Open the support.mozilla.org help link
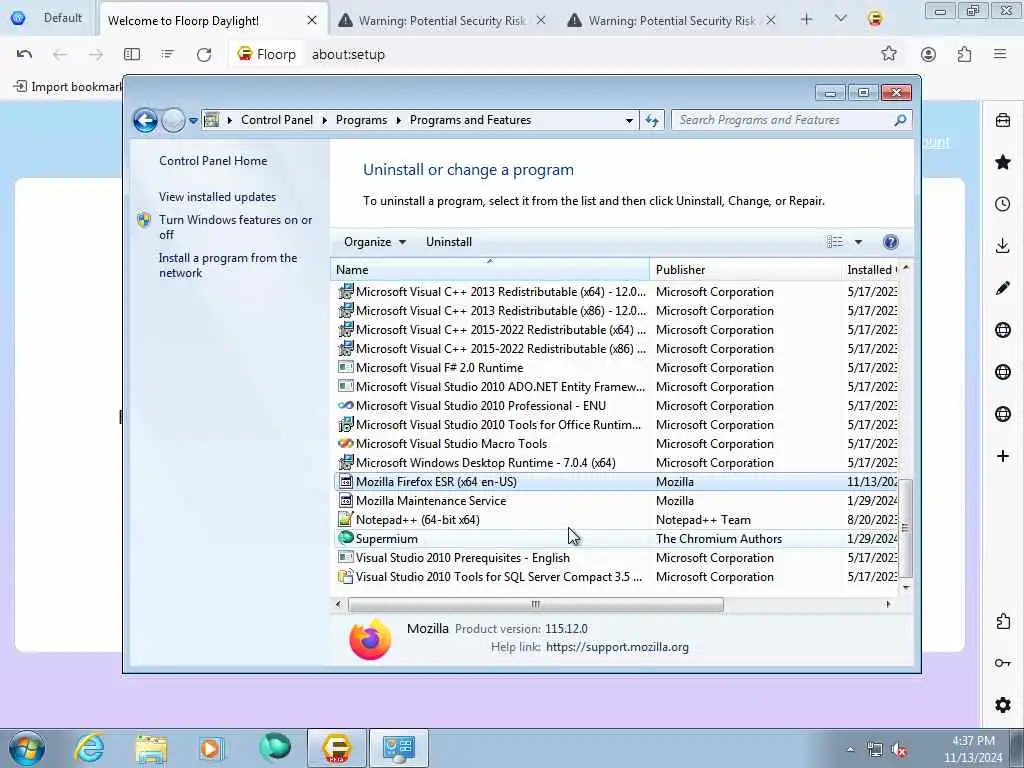 [x=617, y=647]
